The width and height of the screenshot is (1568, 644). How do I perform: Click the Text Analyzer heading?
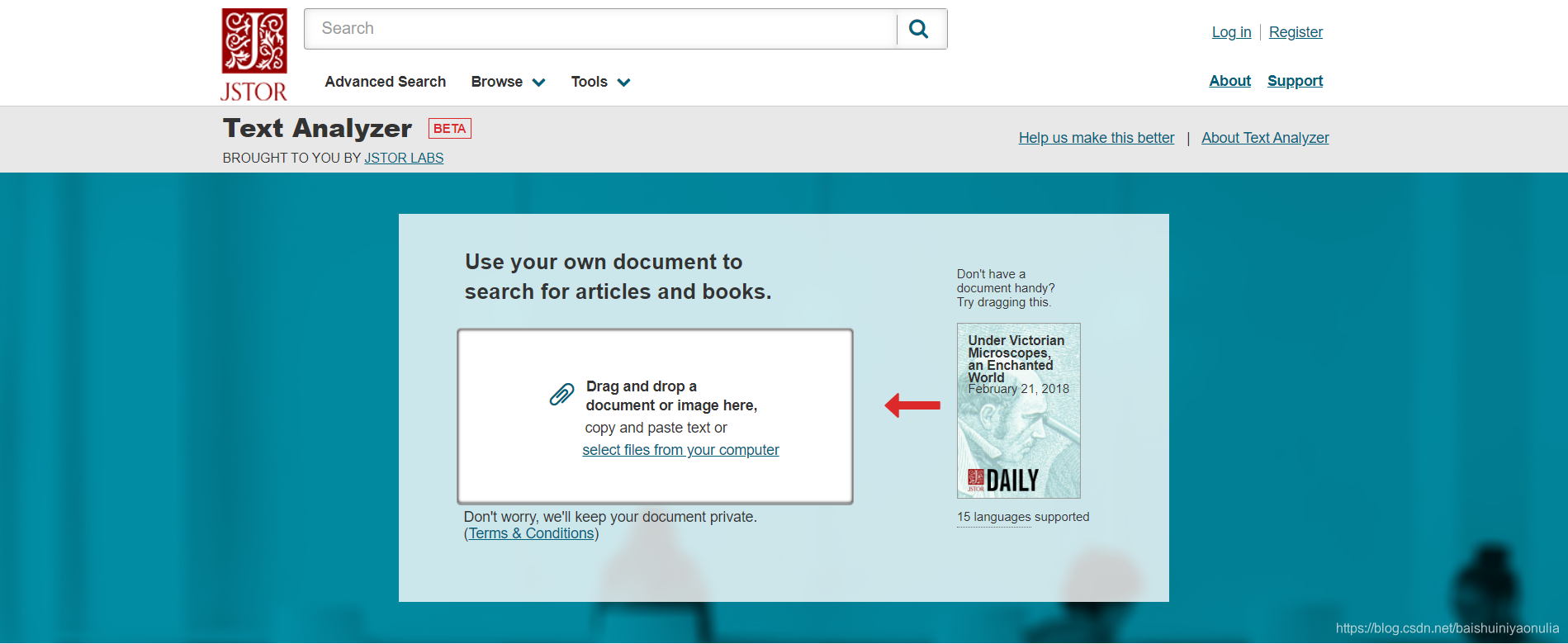point(317,128)
